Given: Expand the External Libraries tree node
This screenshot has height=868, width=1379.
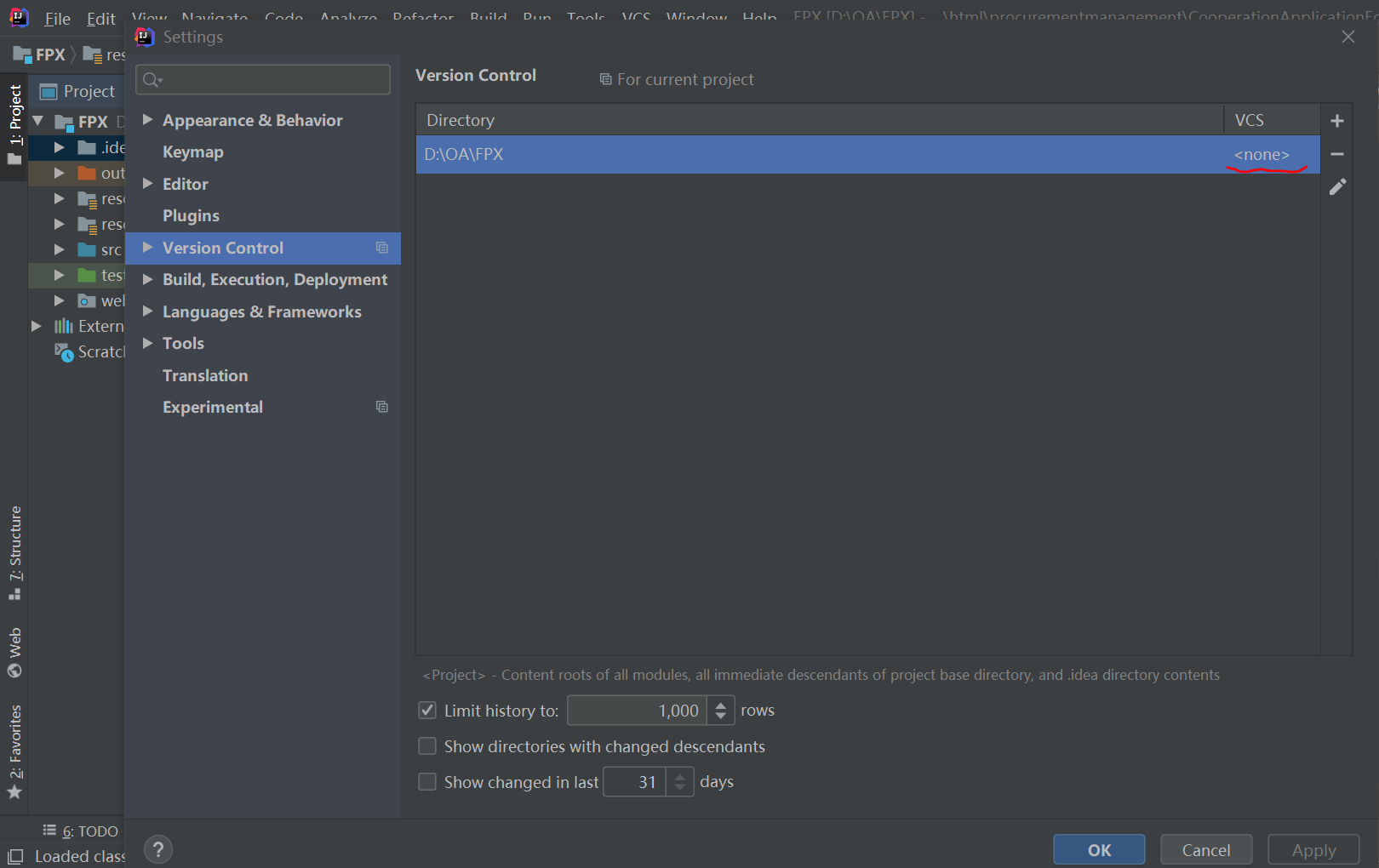Looking at the screenshot, I should [37, 326].
